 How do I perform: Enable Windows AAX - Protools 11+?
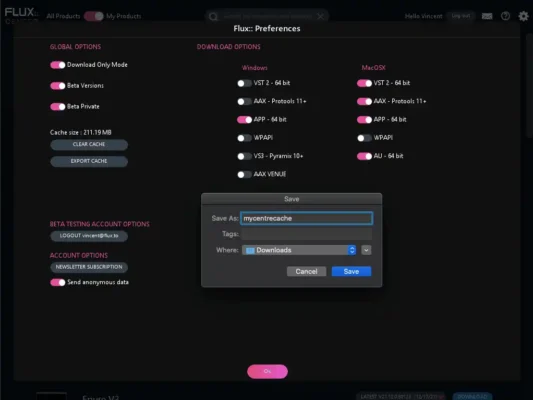[244, 101]
